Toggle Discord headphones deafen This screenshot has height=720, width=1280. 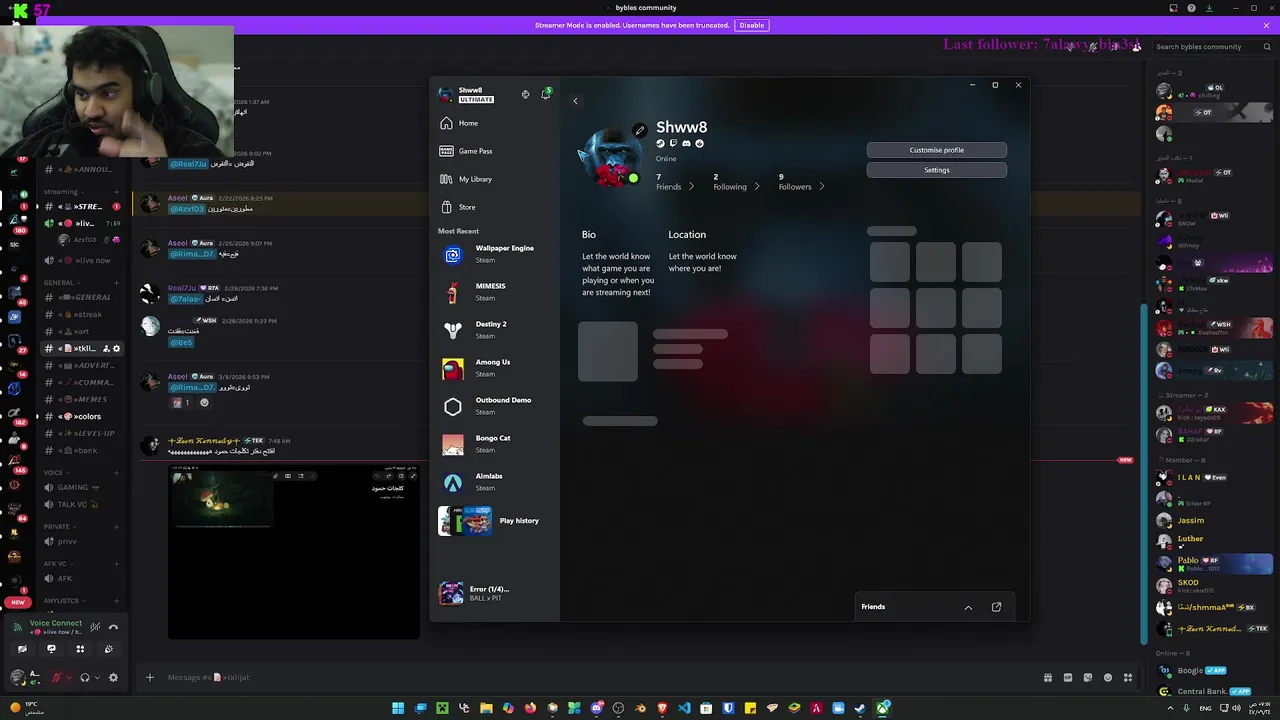tap(85, 677)
